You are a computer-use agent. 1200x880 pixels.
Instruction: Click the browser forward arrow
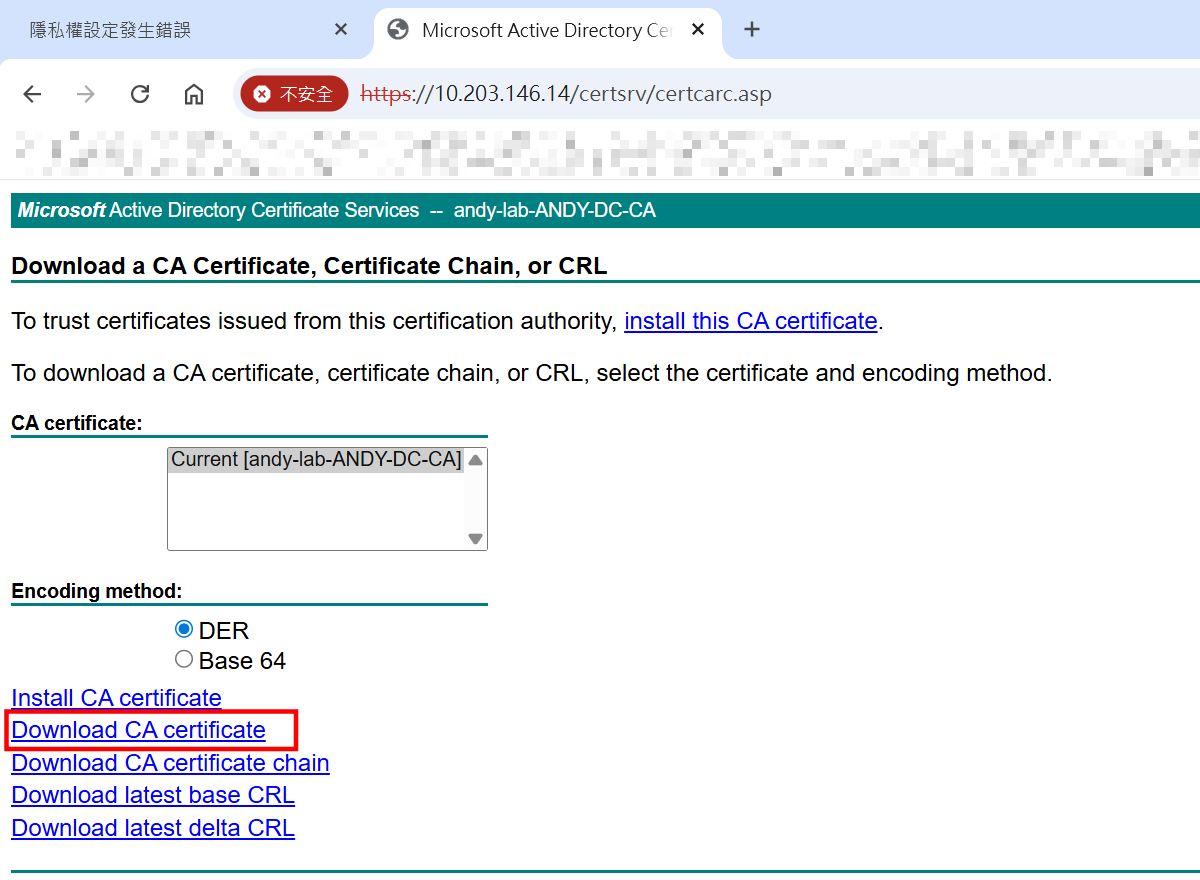(x=86, y=94)
